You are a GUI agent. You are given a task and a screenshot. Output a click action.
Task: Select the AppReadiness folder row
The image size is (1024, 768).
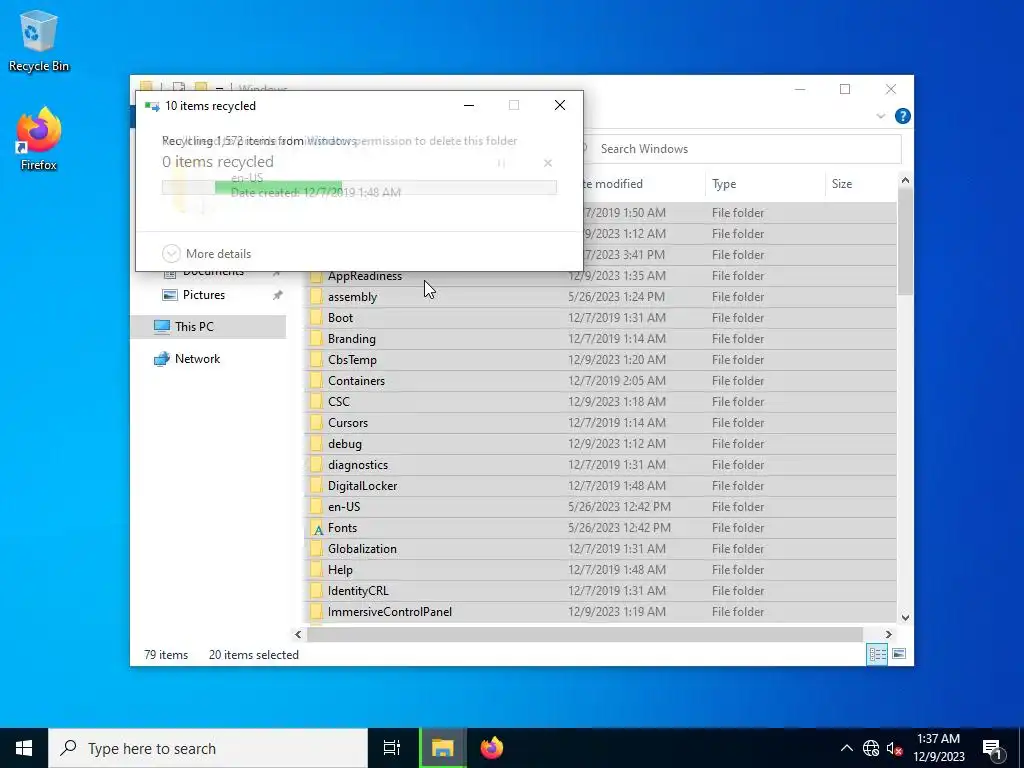tap(601, 276)
